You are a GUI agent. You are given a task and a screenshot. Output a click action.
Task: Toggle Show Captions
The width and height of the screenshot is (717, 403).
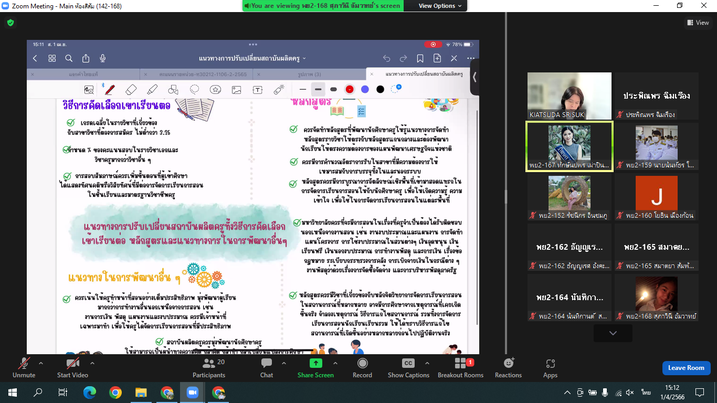point(408,366)
